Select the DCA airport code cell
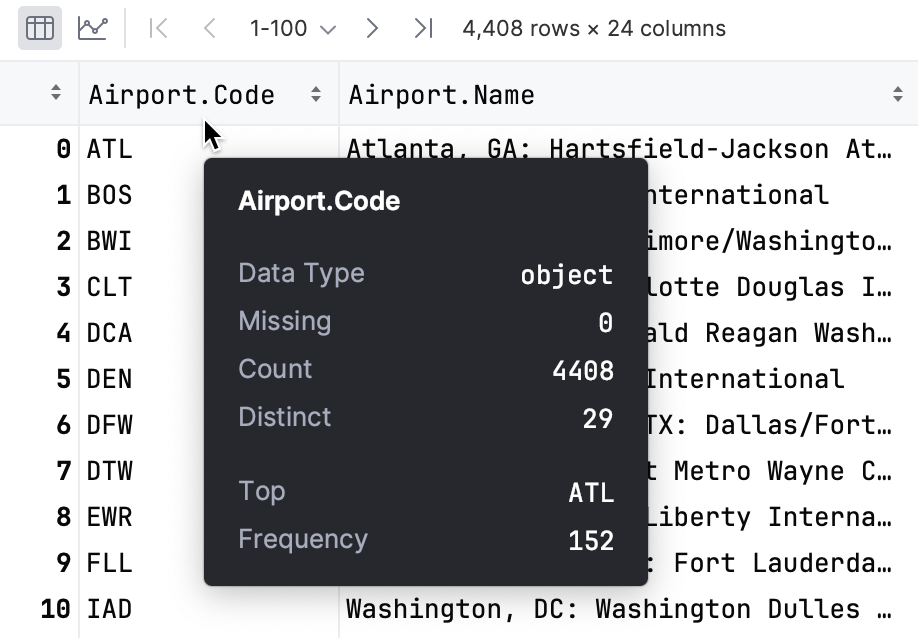The height and width of the screenshot is (638, 918). 109,333
